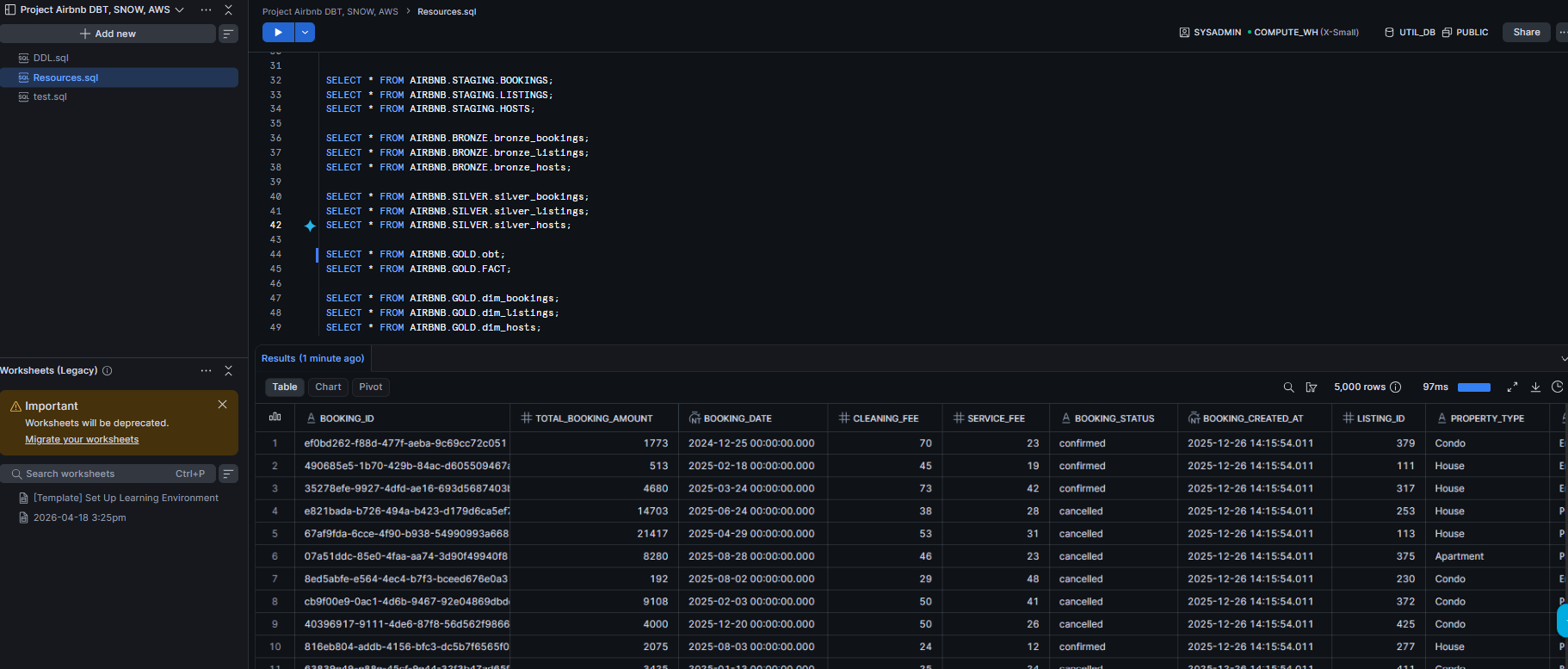This screenshot has width=1568, height=669.
Task: Click the AIRBNB.GOLD.FACT query line
Action: (x=418, y=269)
